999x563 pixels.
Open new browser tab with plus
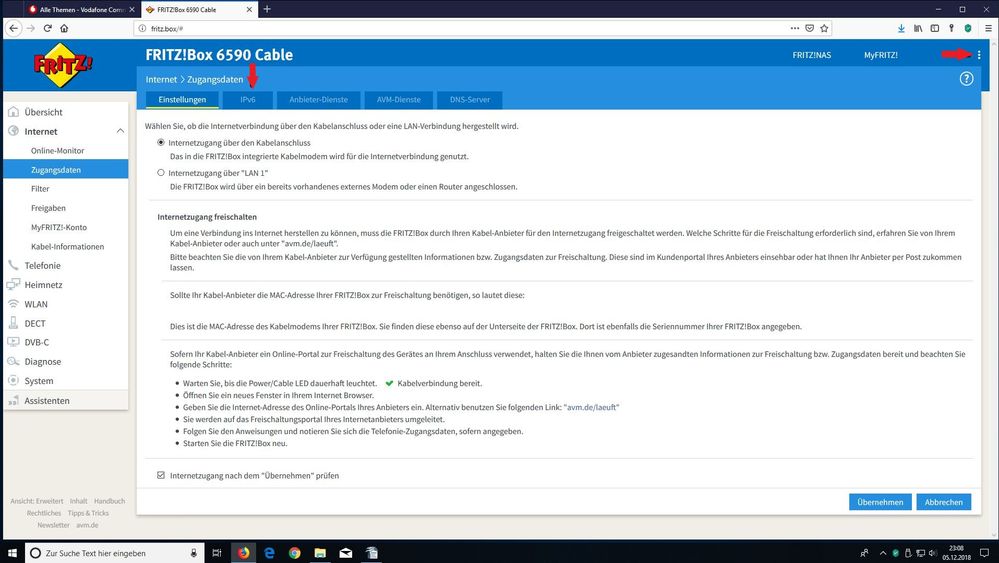tap(267, 9)
